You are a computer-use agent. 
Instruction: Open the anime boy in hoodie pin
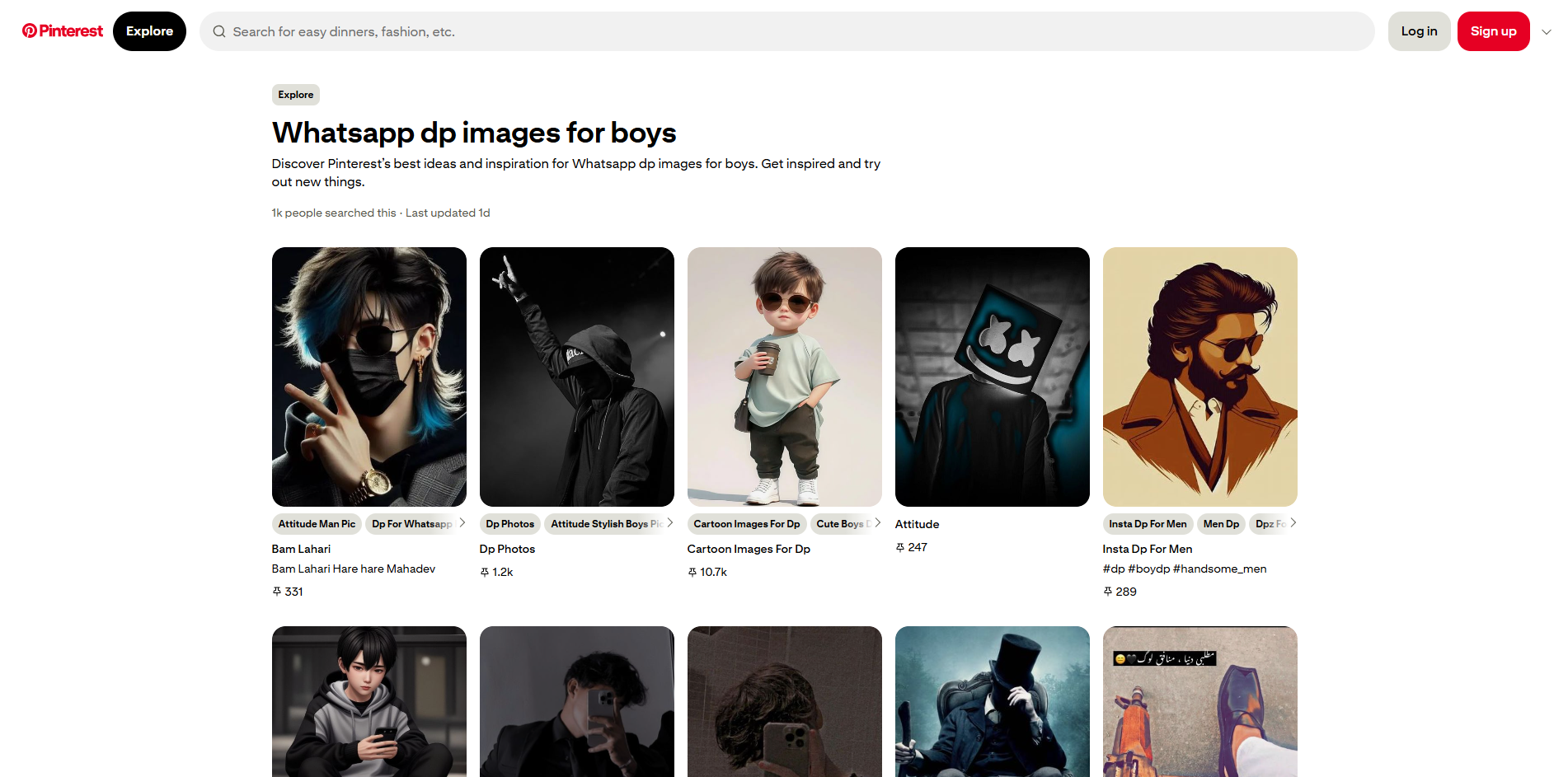tap(369, 701)
